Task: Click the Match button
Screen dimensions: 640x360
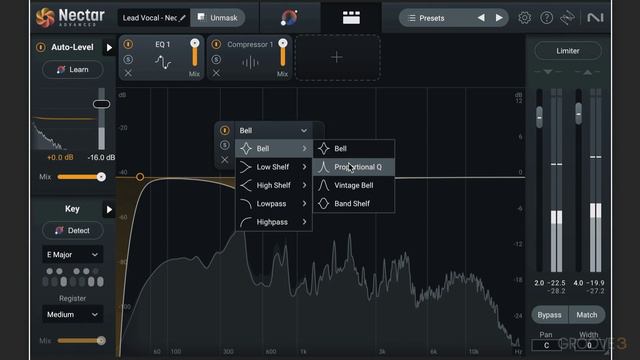Action: [x=587, y=315]
